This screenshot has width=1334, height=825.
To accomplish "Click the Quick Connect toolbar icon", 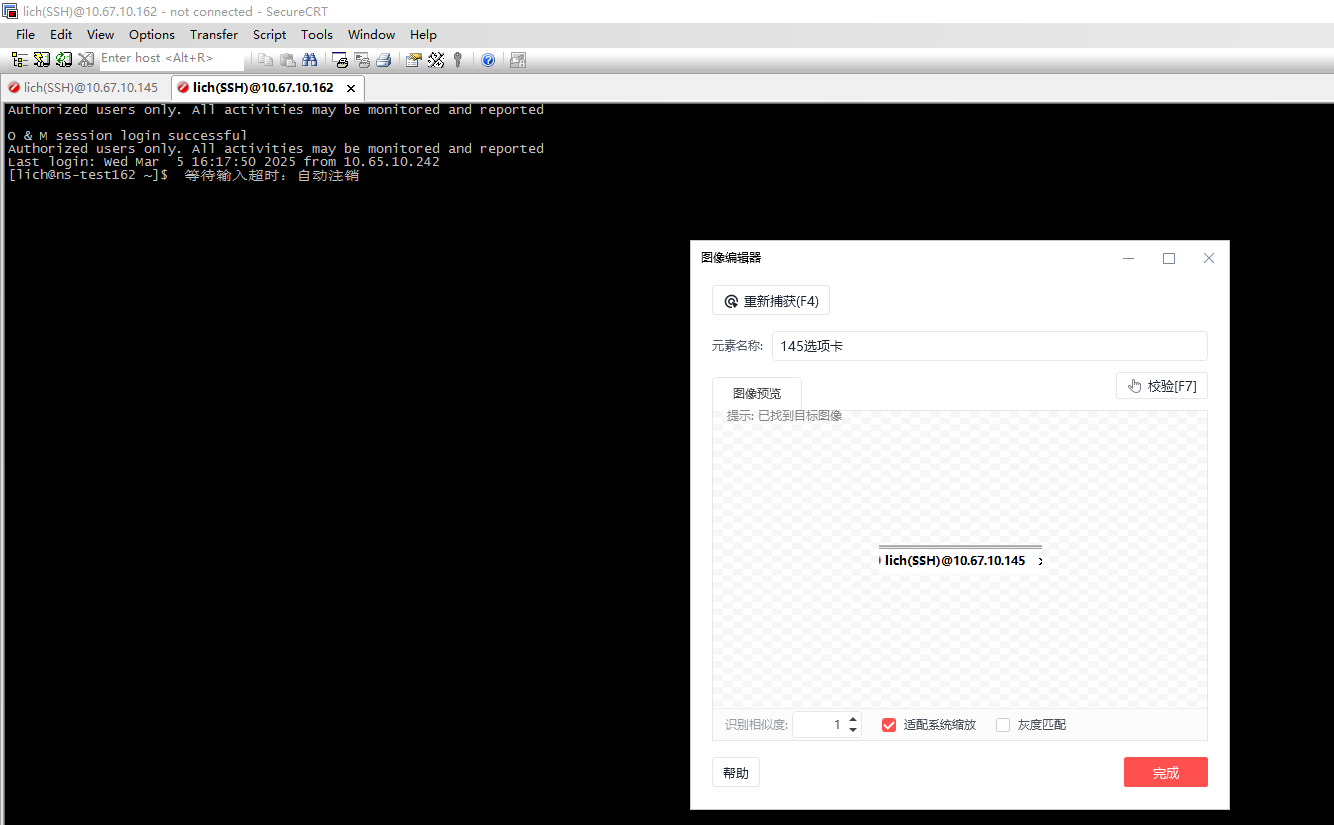I will (42, 60).
